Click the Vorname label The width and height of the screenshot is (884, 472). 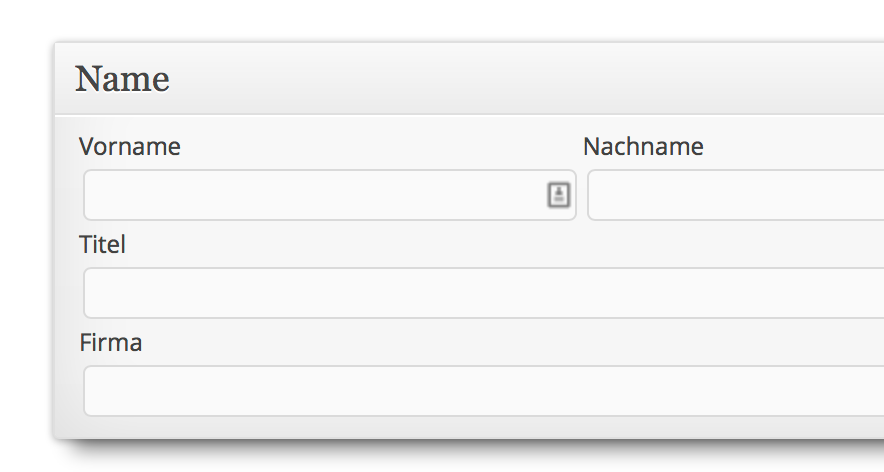point(130,147)
